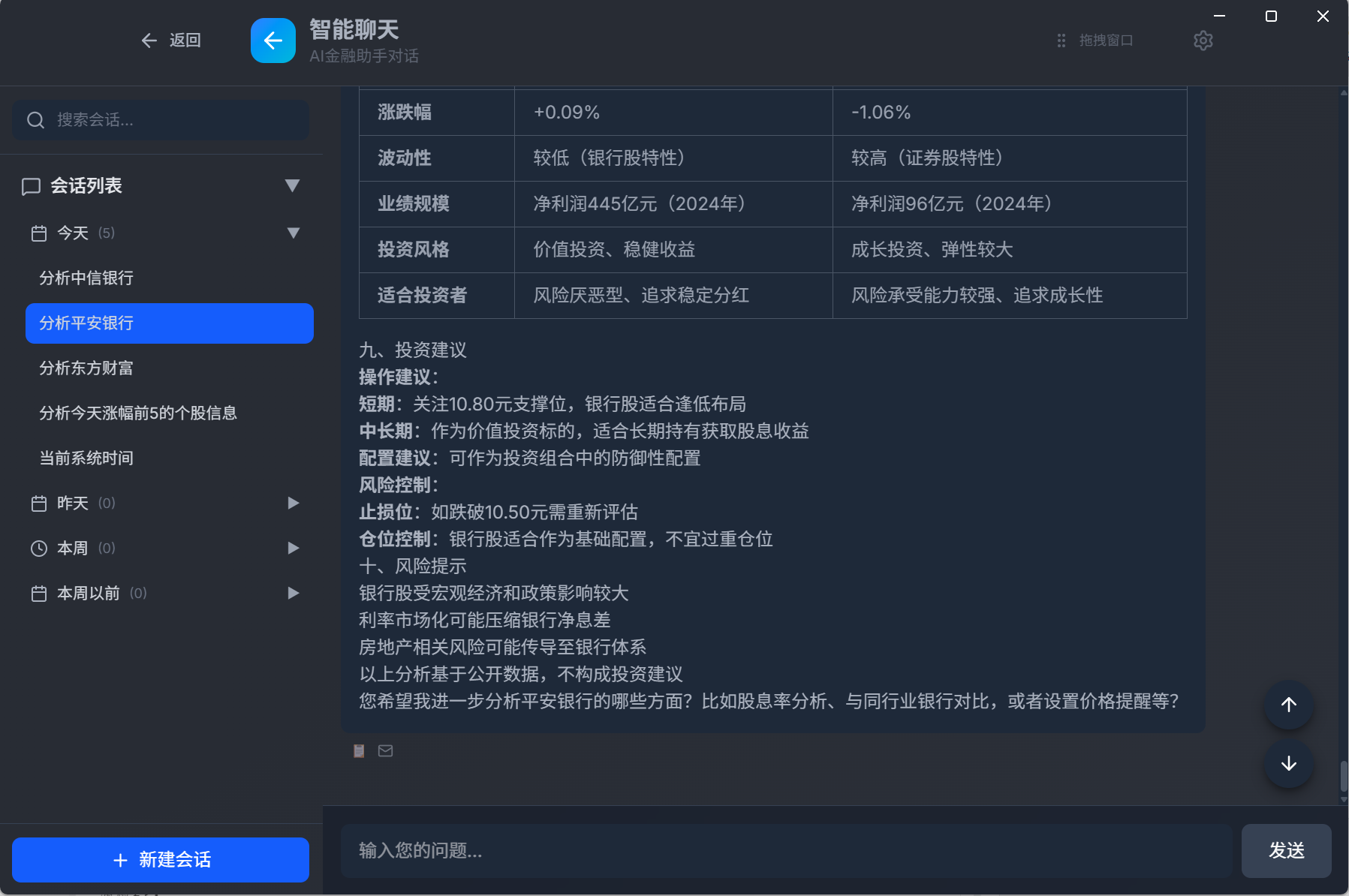1349x896 pixels.
Task: Click the scroll-to-top arrow button
Action: tap(1288, 705)
